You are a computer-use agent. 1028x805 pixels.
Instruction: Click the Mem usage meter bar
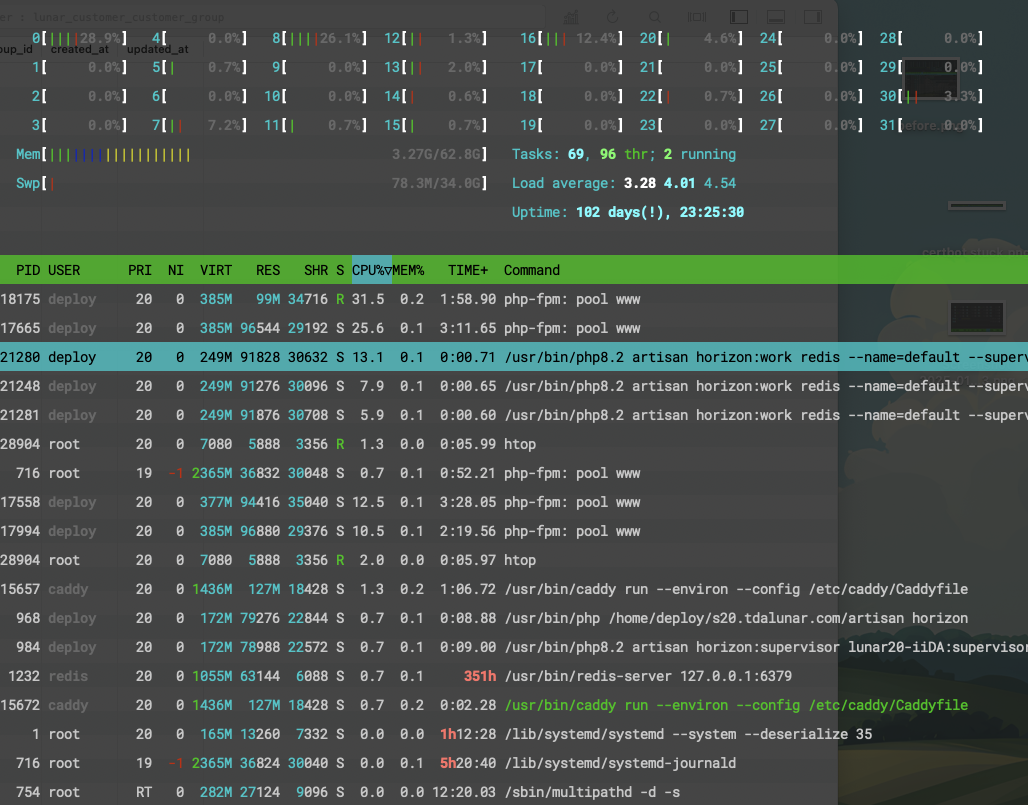[x=250, y=155]
